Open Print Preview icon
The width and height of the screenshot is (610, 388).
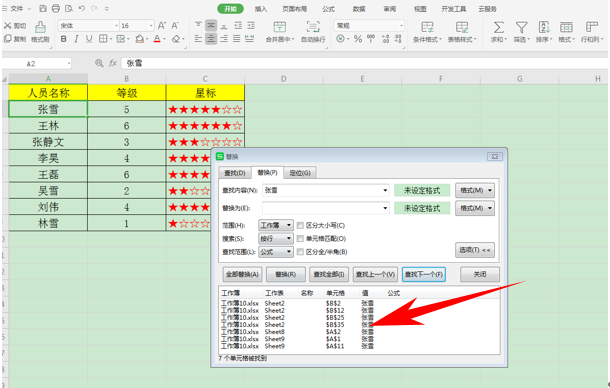coord(69,9)
